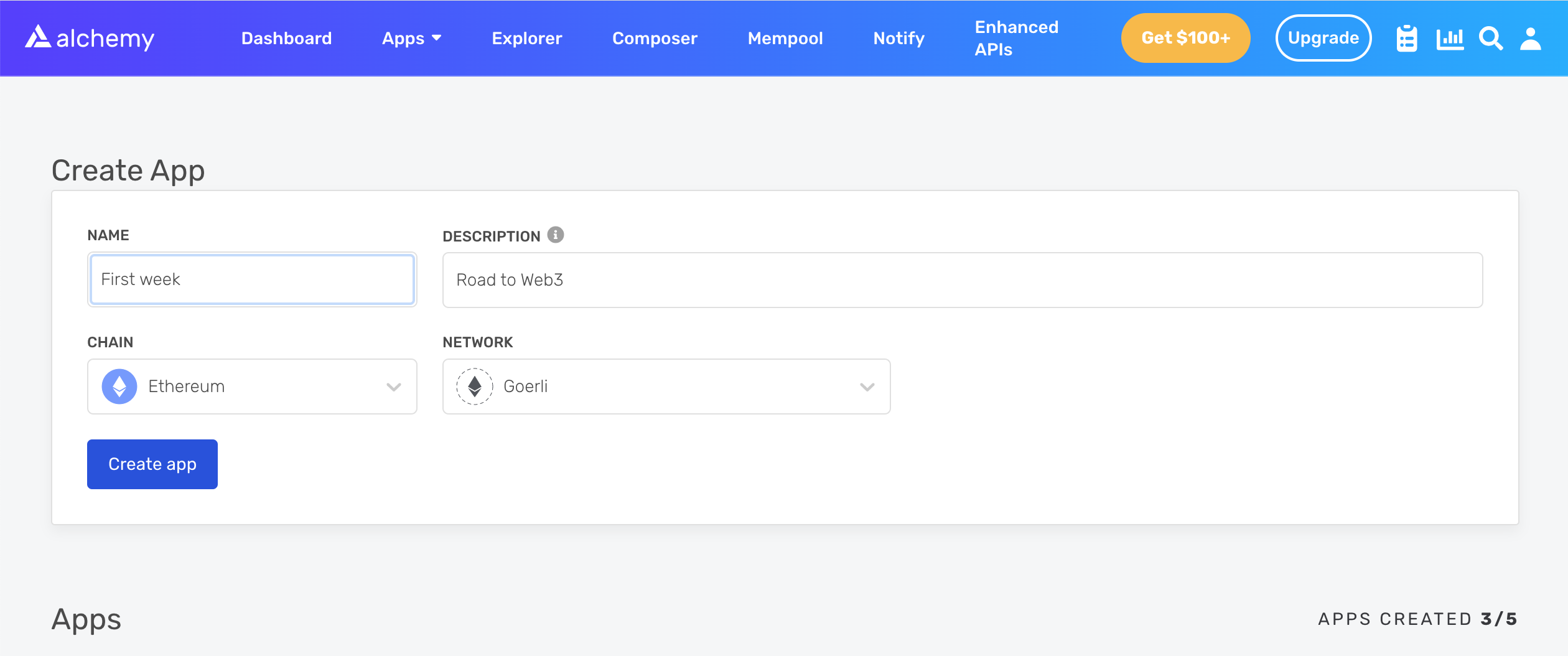This screenshot has height=656, width=1568.
Task: Open the Network dropdown showing Goerli
Action: click(666, 387)
